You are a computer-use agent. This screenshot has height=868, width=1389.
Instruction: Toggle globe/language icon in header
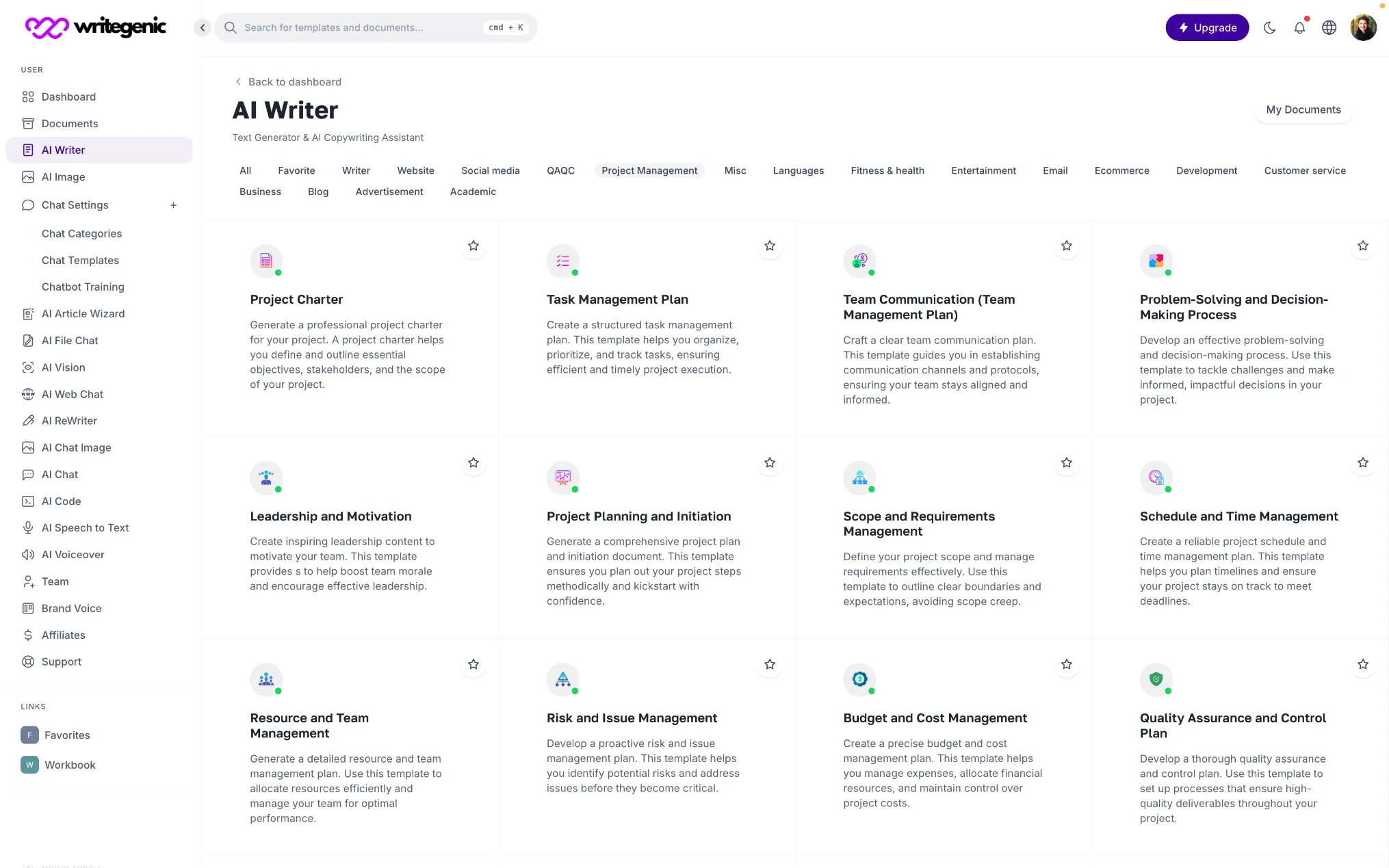coord(1330,27)
